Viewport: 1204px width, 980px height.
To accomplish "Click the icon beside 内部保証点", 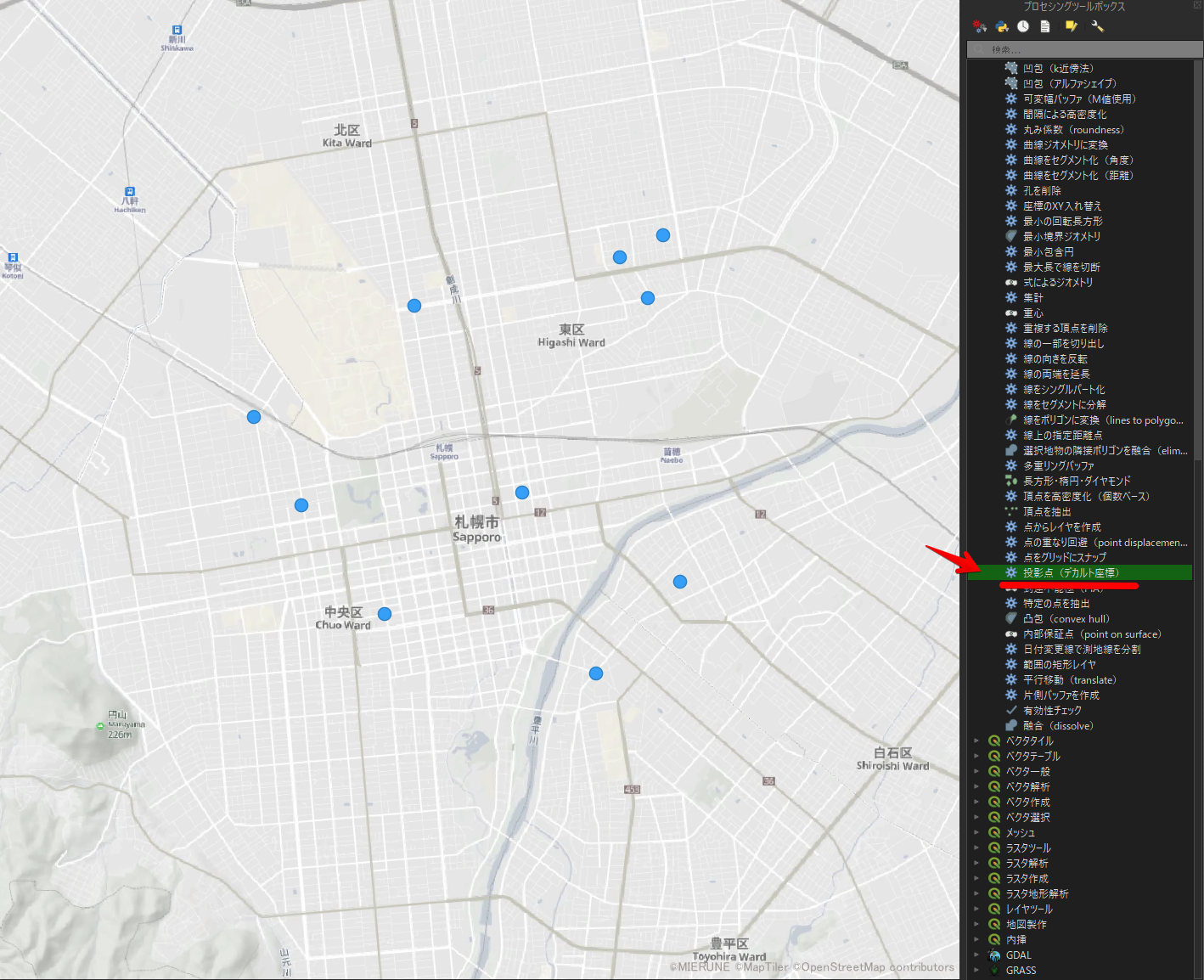I will pos(1011,634).
